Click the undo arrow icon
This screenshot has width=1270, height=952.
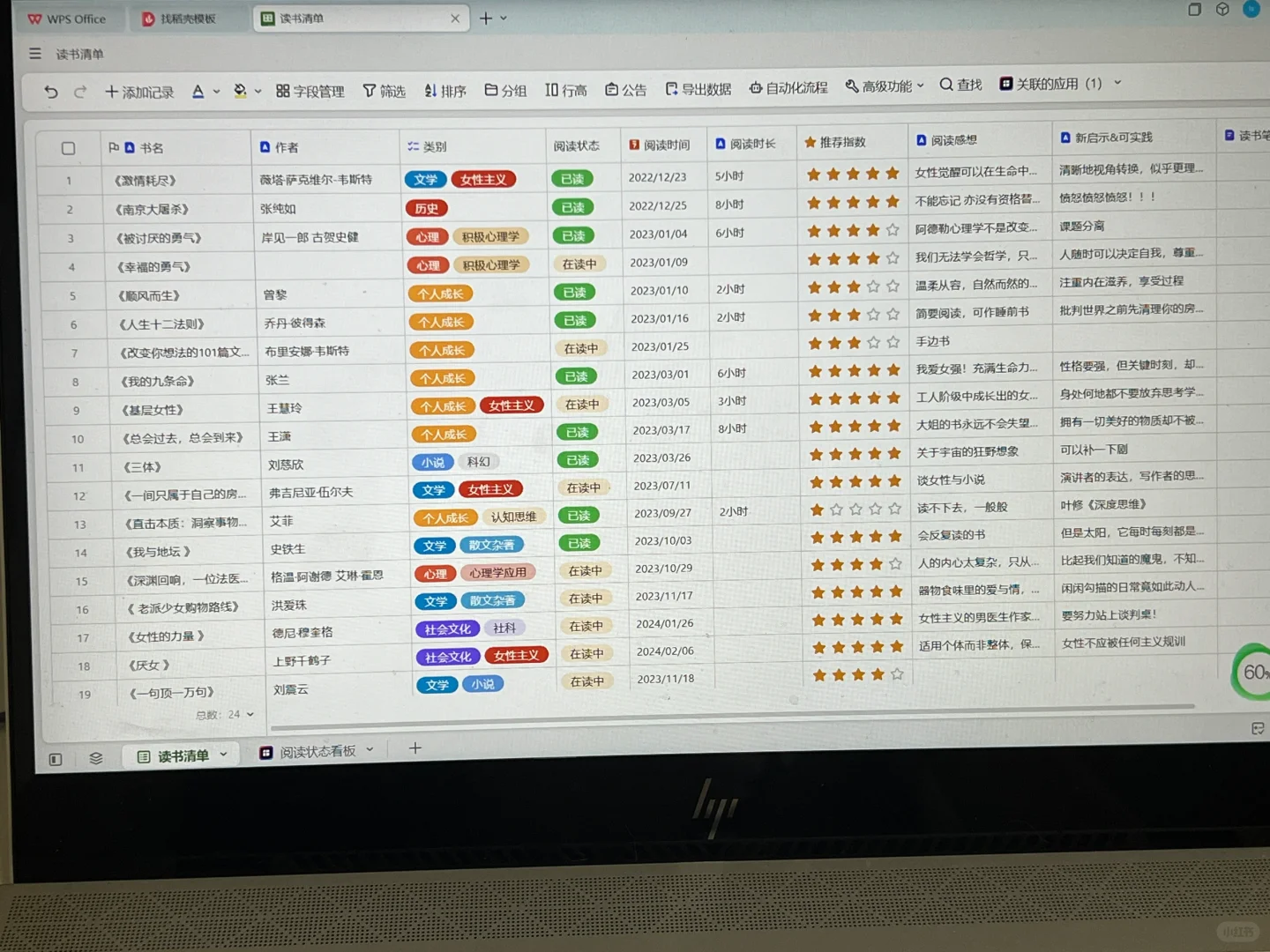51,92
